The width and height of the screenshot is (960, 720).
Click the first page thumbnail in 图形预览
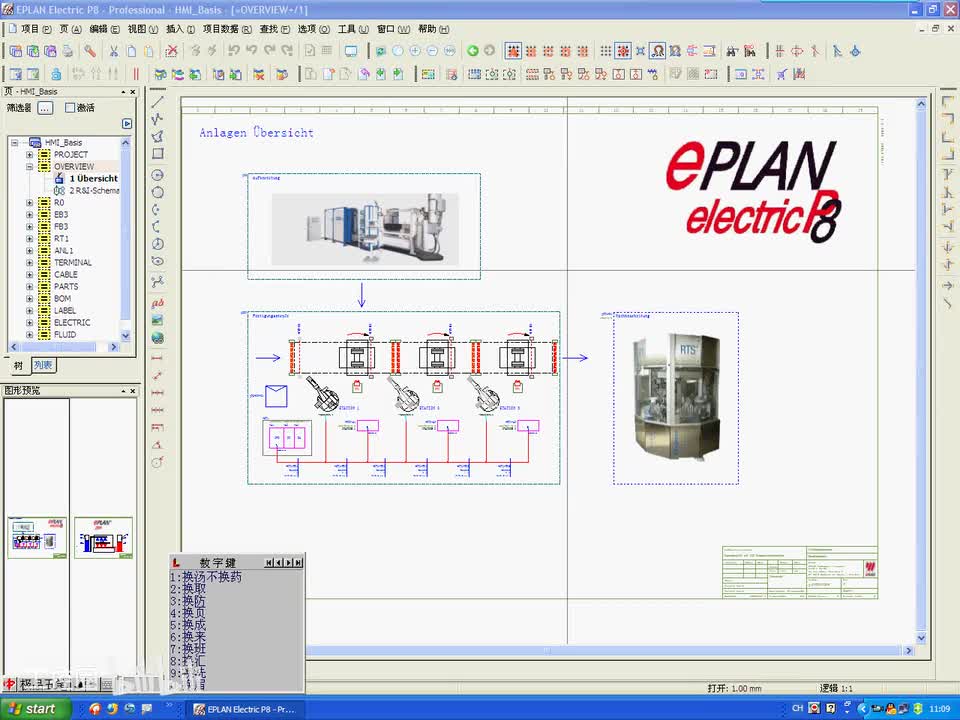pyautogui.click(x=37, y=538)
